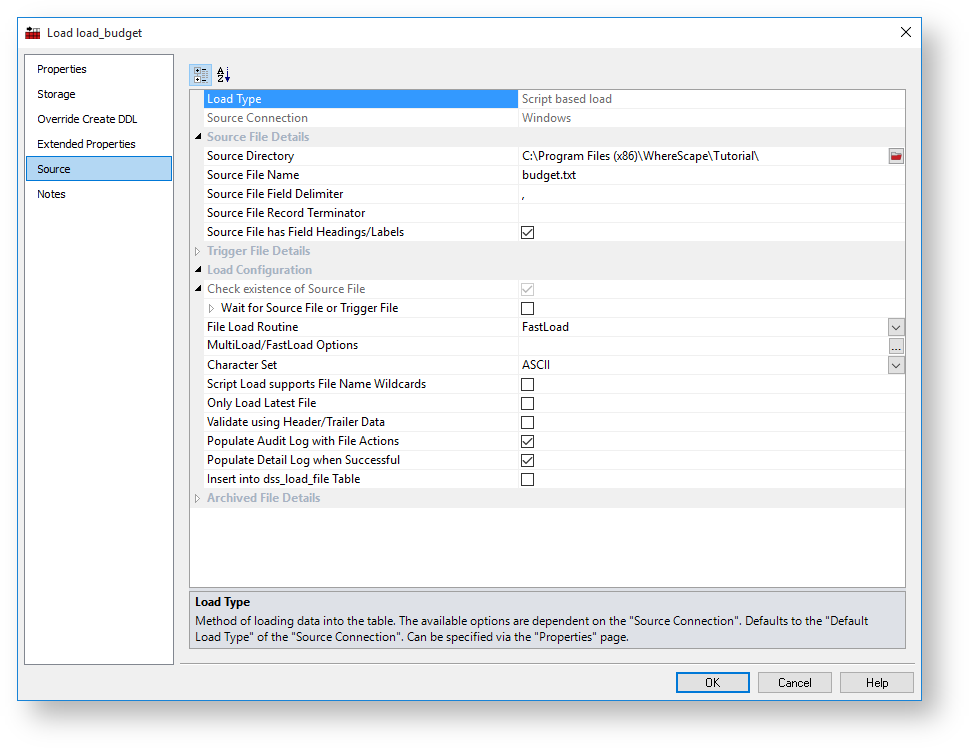970x749 pixels.
Task: Open Character Set dropdown
Action: pyautogui.click(x=896, y=366)
